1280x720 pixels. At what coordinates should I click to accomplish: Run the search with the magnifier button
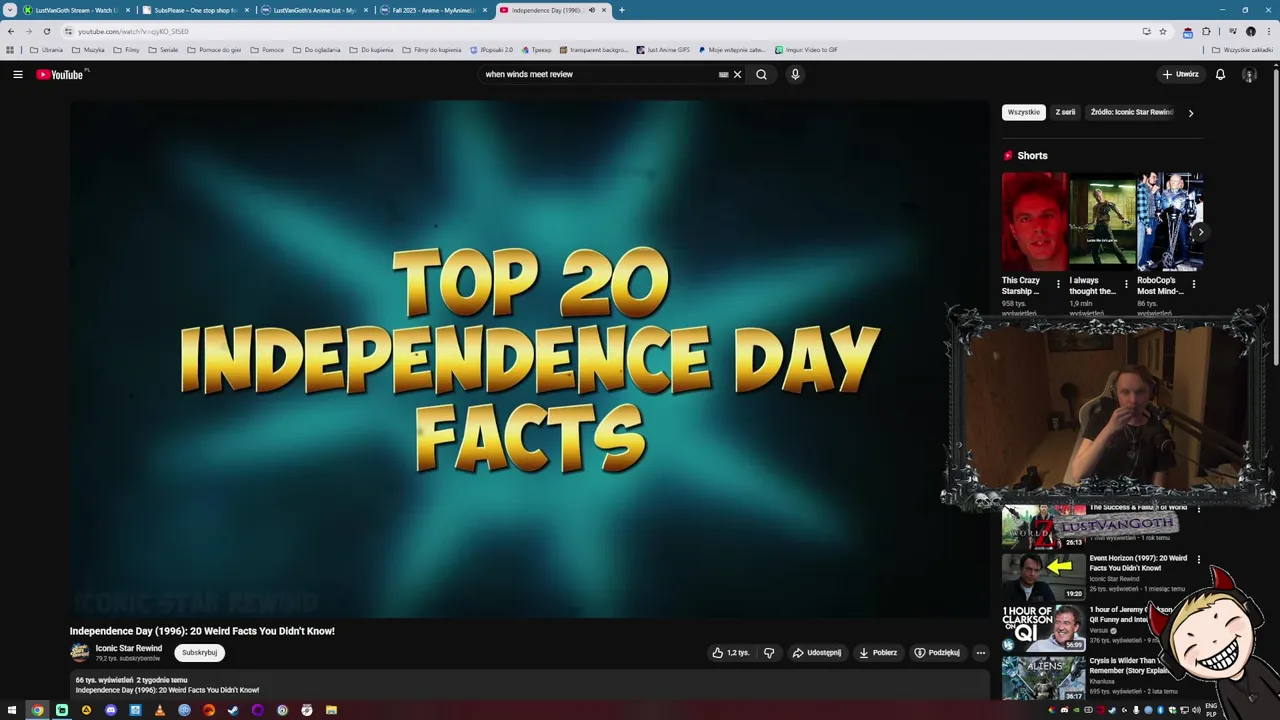point(761,74)
